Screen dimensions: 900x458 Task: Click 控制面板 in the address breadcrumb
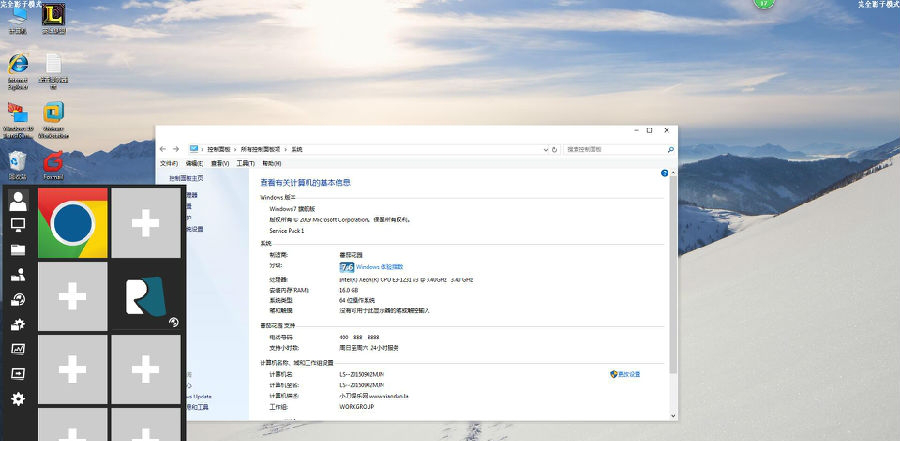219,149
